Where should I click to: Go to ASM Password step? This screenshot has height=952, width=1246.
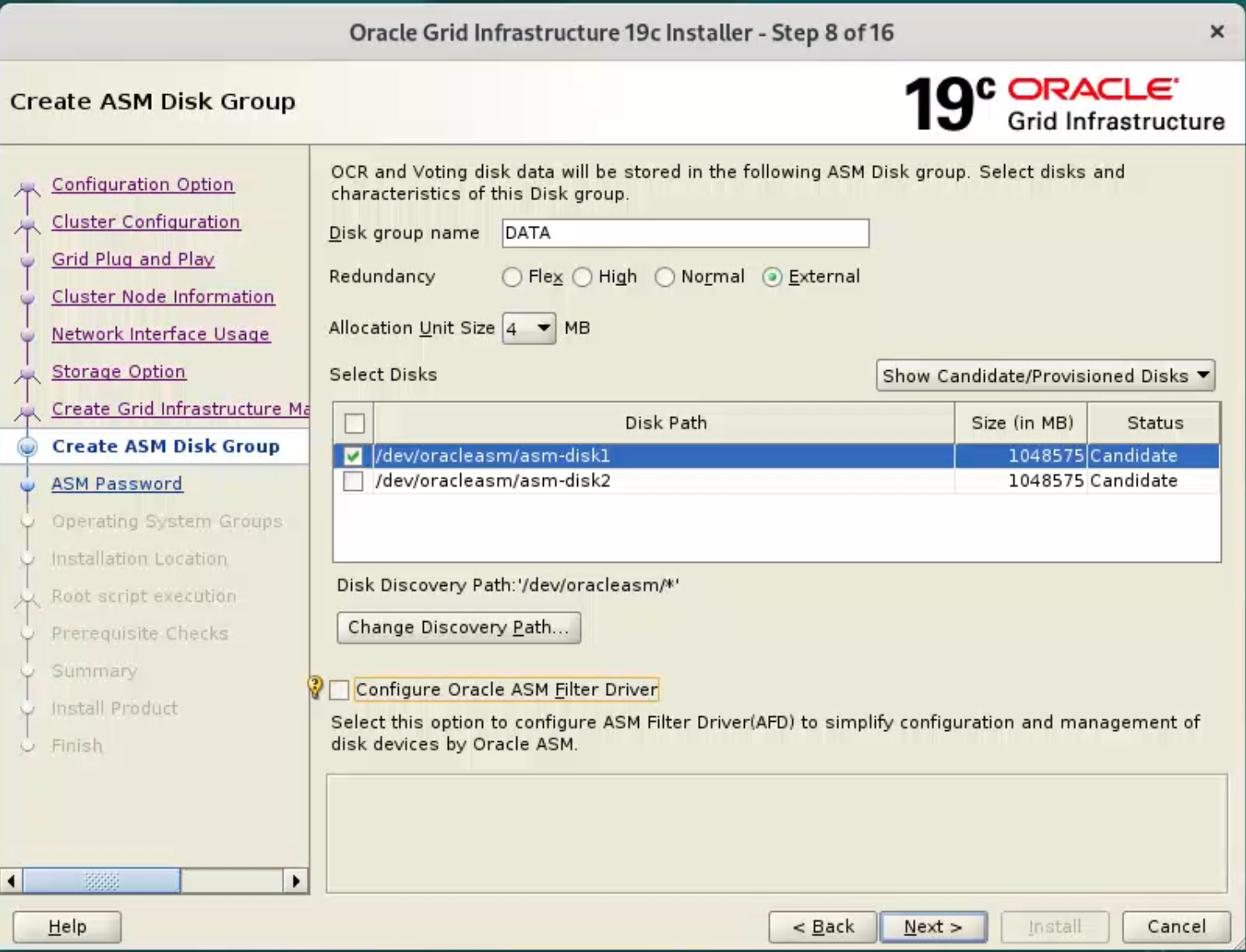click(117, 484)
